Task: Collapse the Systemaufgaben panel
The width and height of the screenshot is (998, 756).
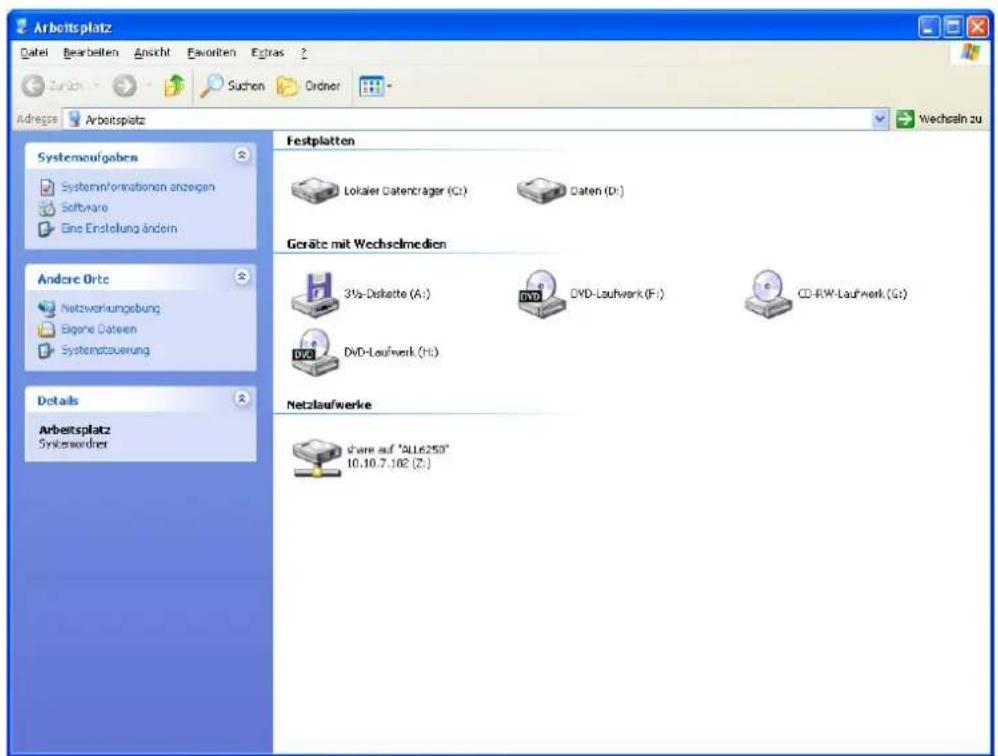Action: pos(242,155)
